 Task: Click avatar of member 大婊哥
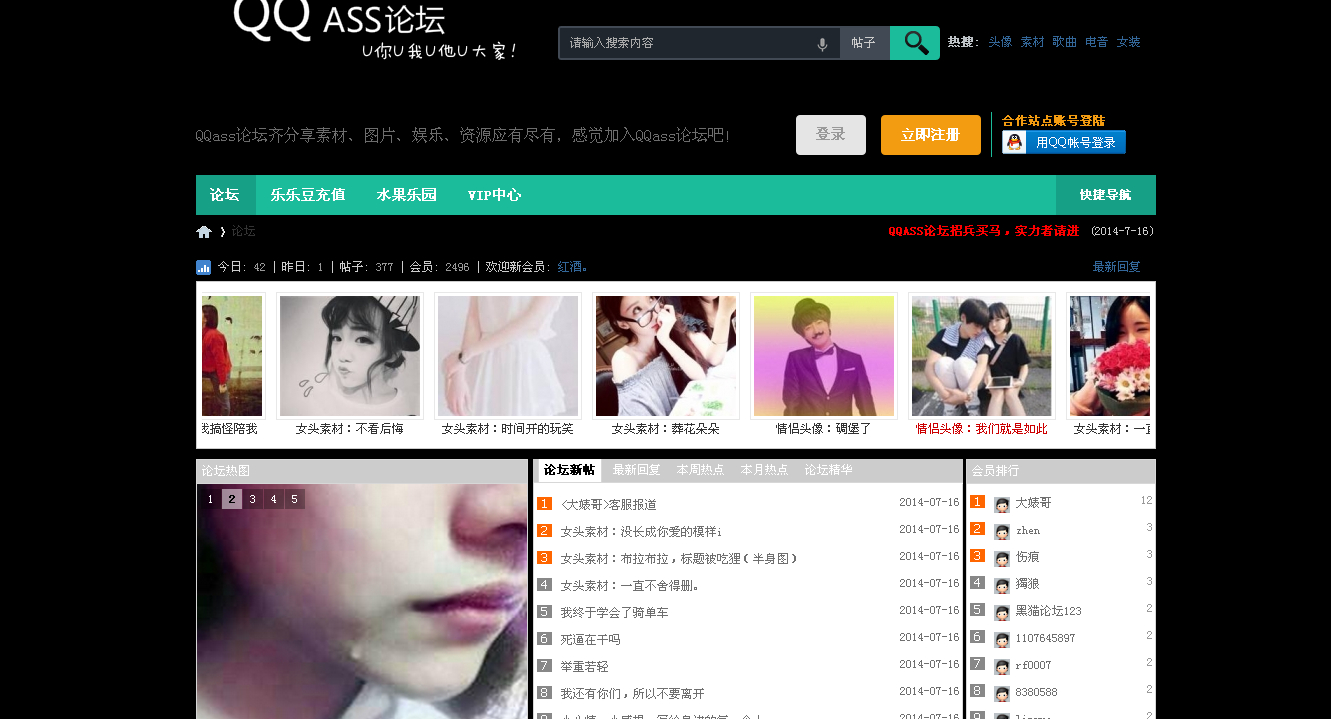(x=1002, y=504)
